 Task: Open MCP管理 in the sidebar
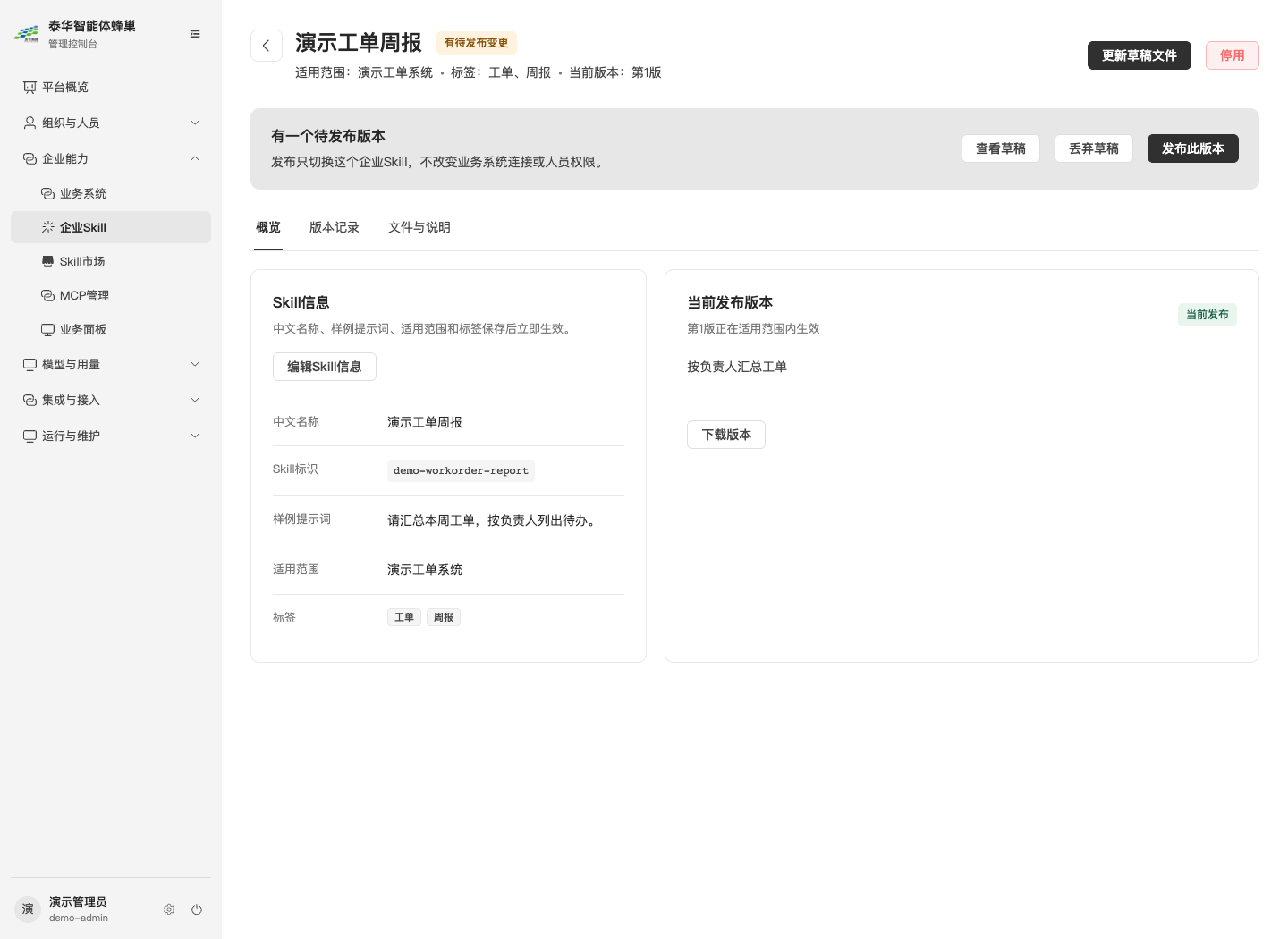pos(111,295)
